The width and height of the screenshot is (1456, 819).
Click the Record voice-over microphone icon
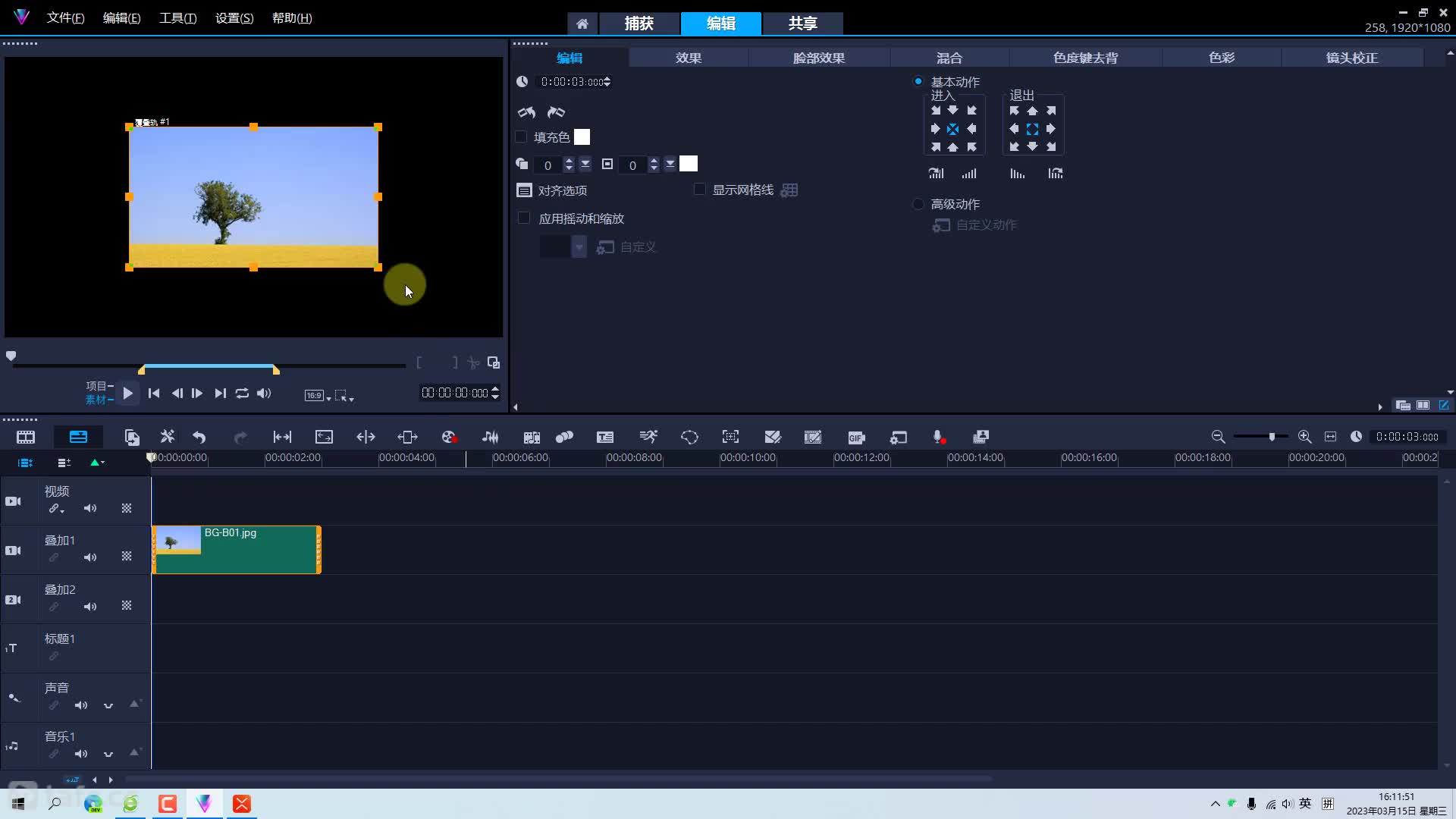point(939,437)
